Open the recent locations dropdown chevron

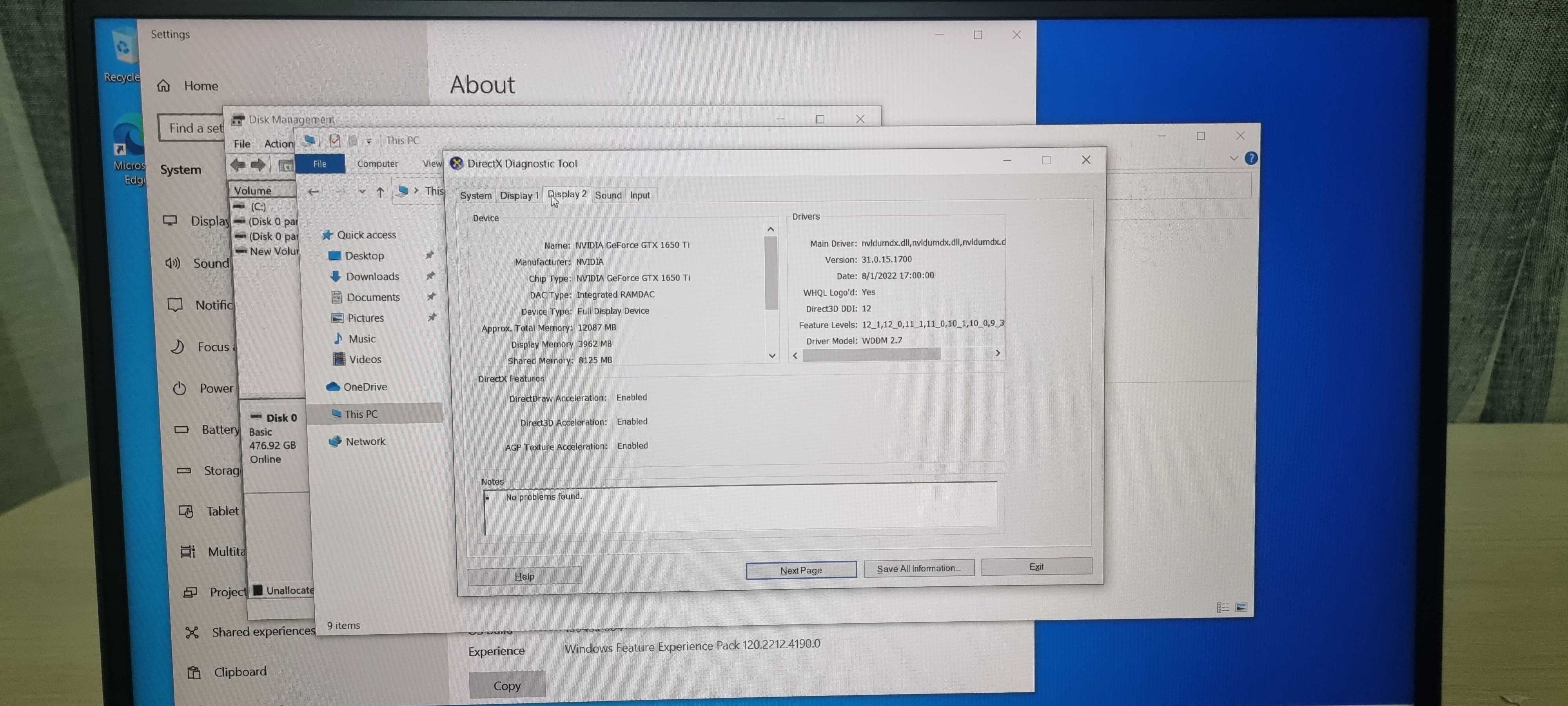tap(361, 192)
